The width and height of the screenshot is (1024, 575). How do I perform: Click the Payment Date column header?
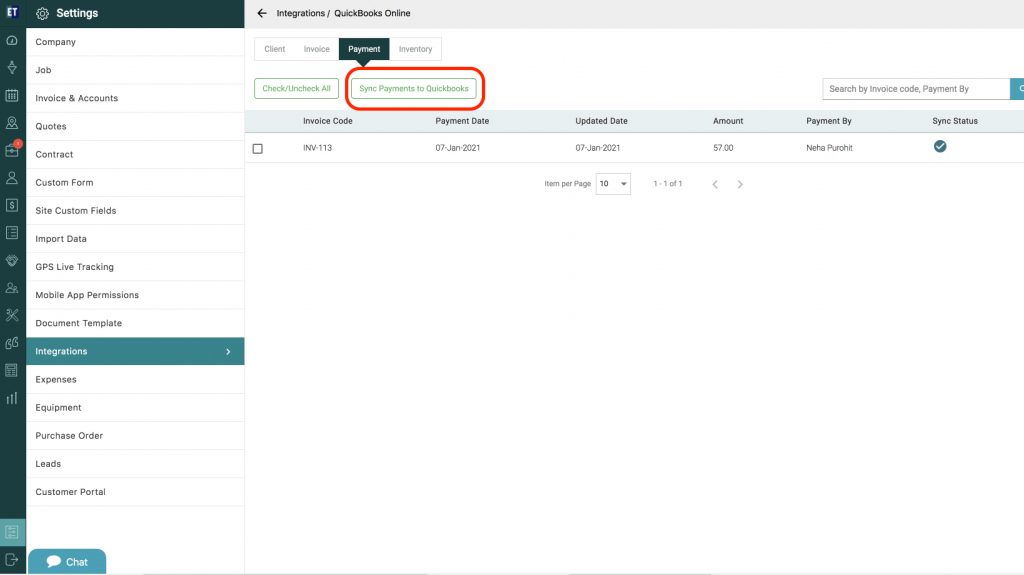point(462,121)
